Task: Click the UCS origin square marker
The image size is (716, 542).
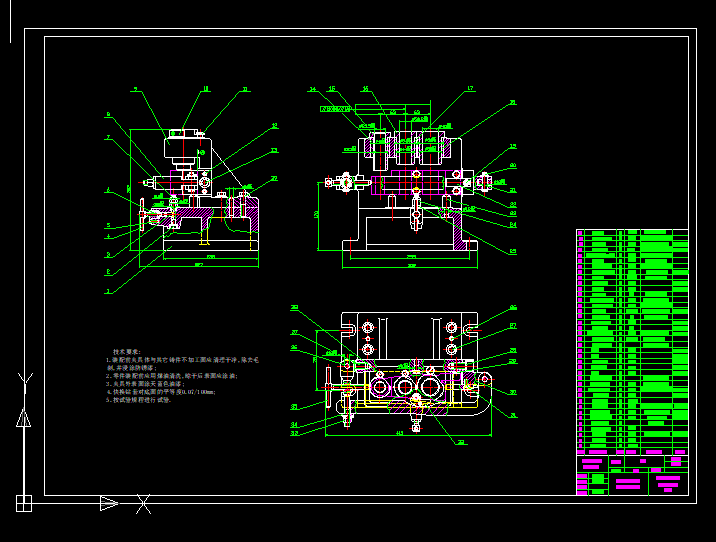Action: click(x=24, y=504)
